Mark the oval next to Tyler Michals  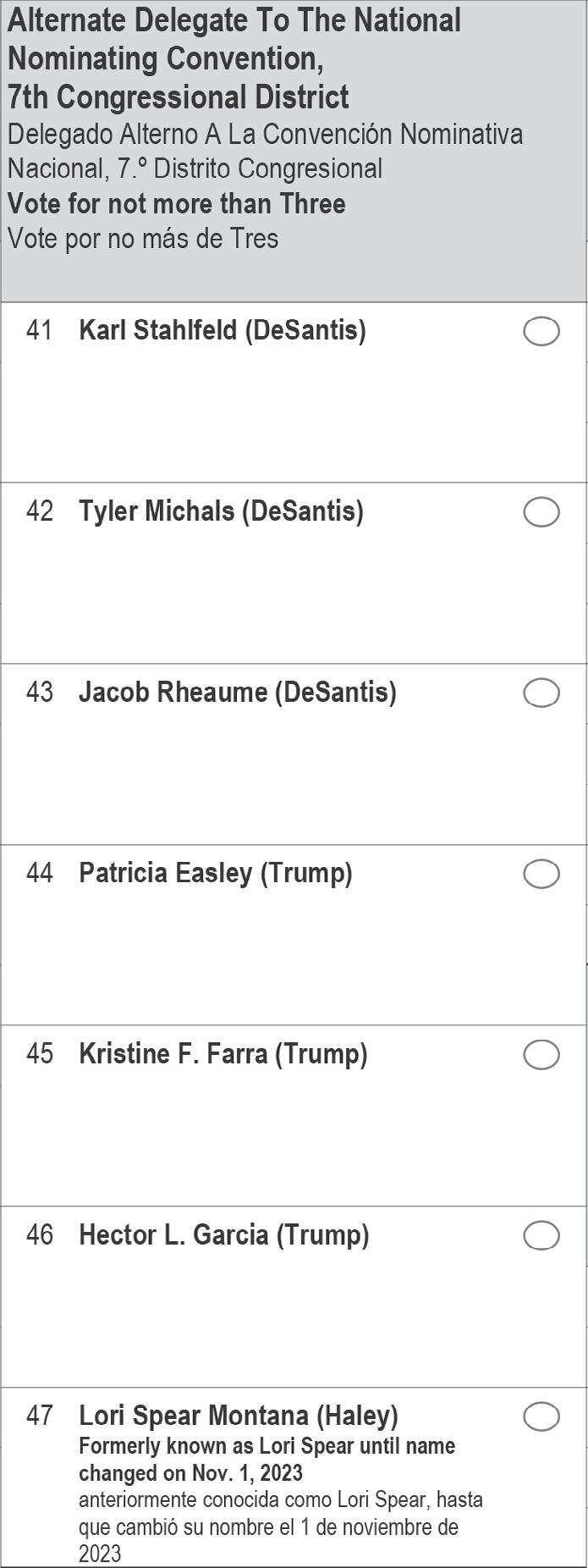541,512
